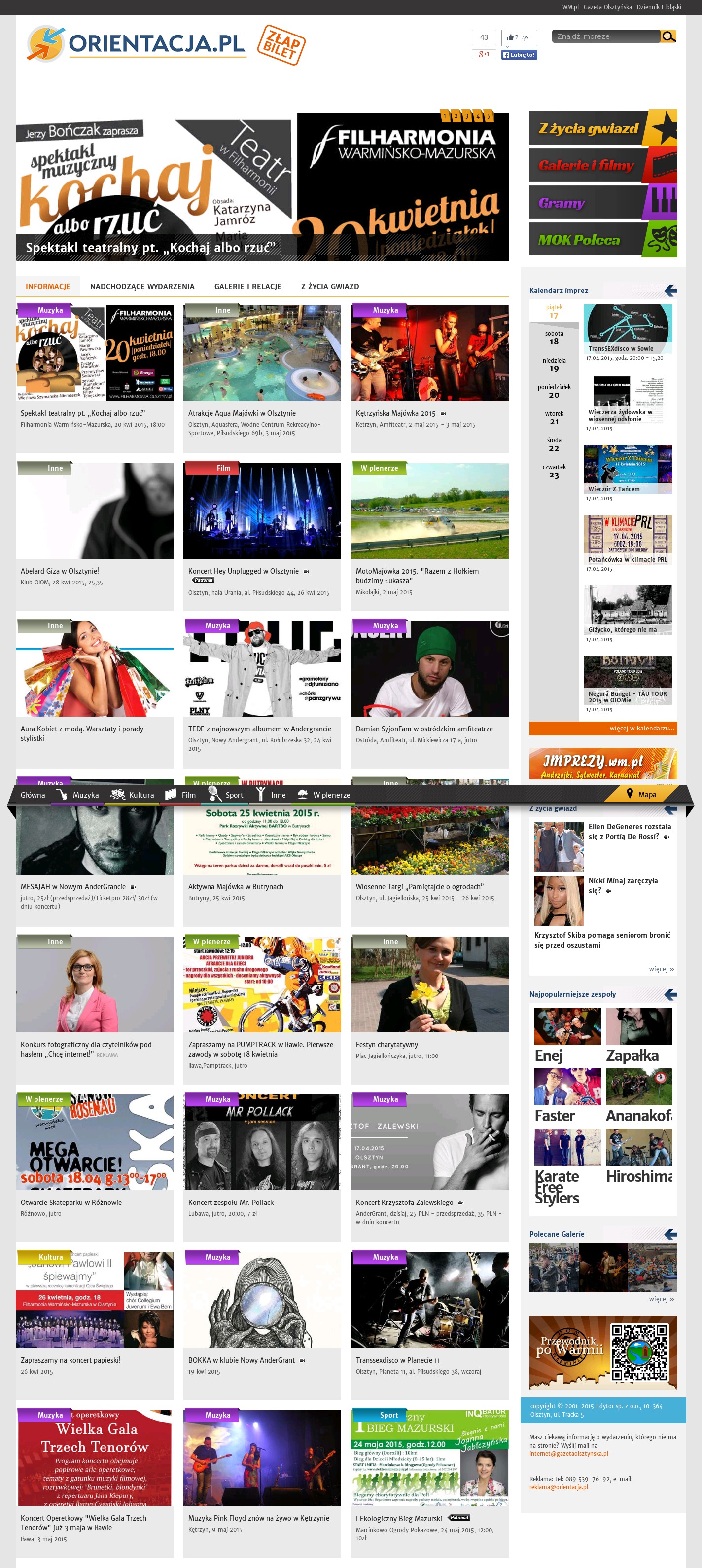Click internet@gazetaolsztynska.pl email link
Screen dimensions: 702x1568
[569, 1453]
